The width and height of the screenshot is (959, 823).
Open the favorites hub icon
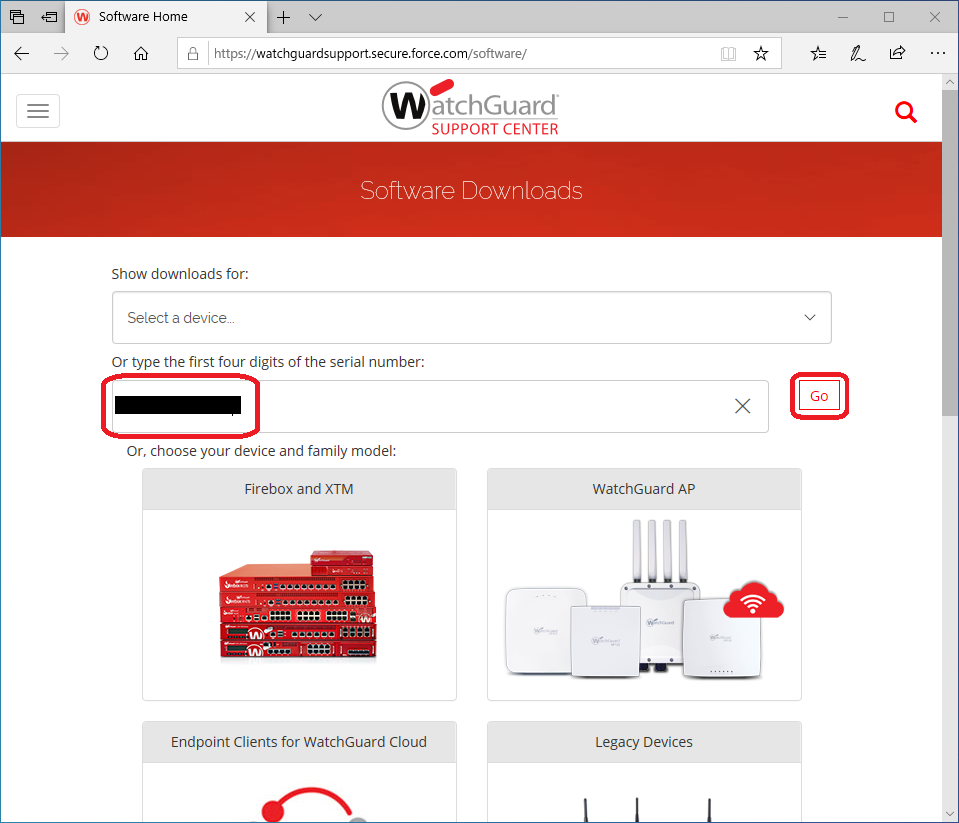tap(818, 54)
